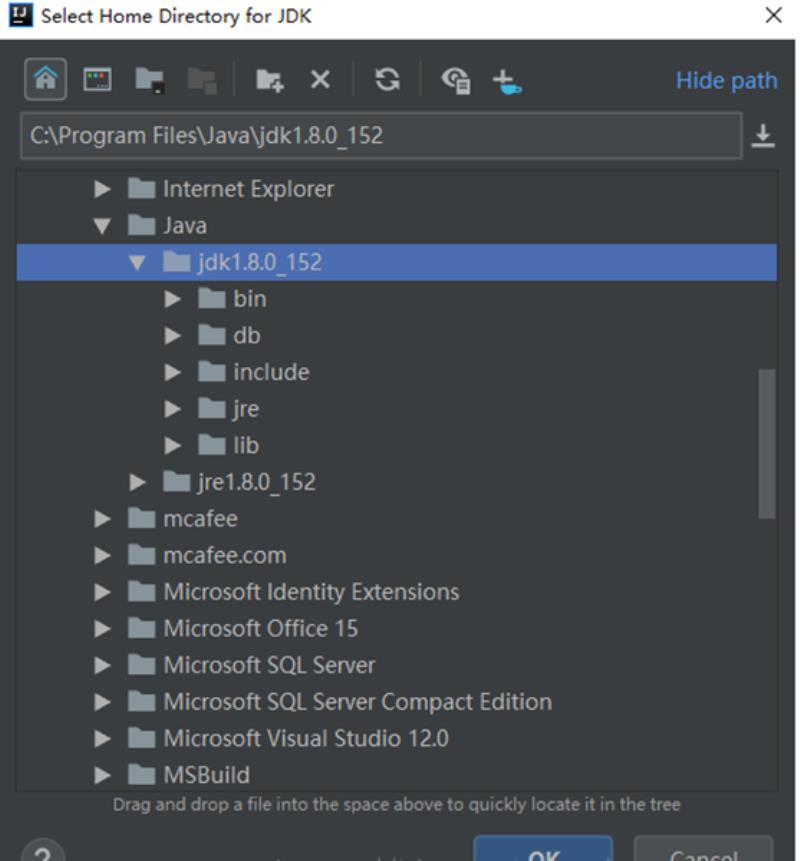Image resolution: width=800 pixels, height=861 pixels.
Task: Select the MSBuild folder
Action: click(x=396, y=775)
